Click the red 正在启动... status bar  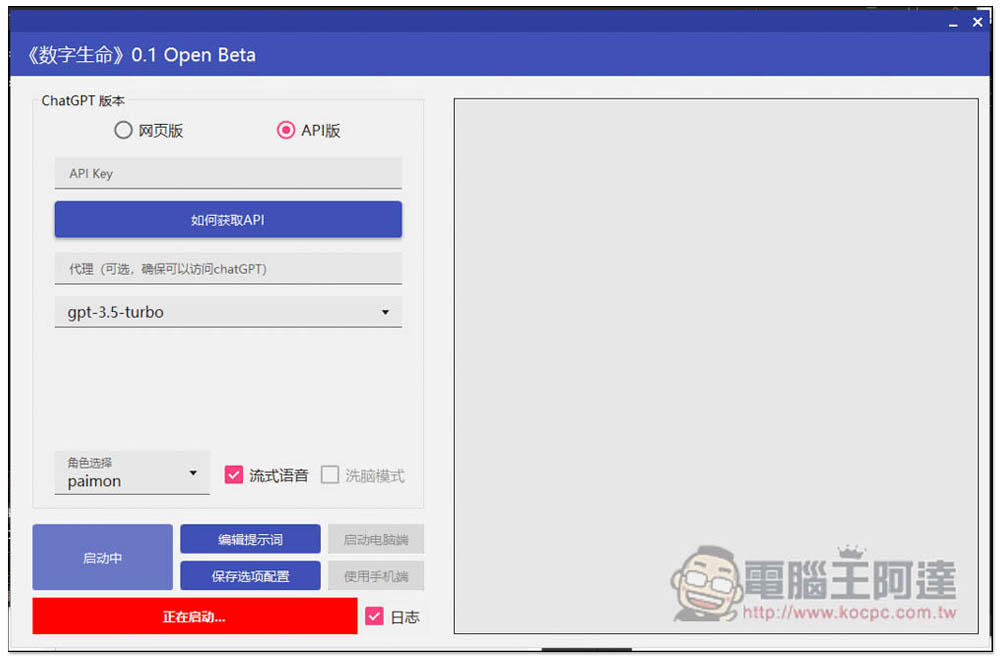195,616
